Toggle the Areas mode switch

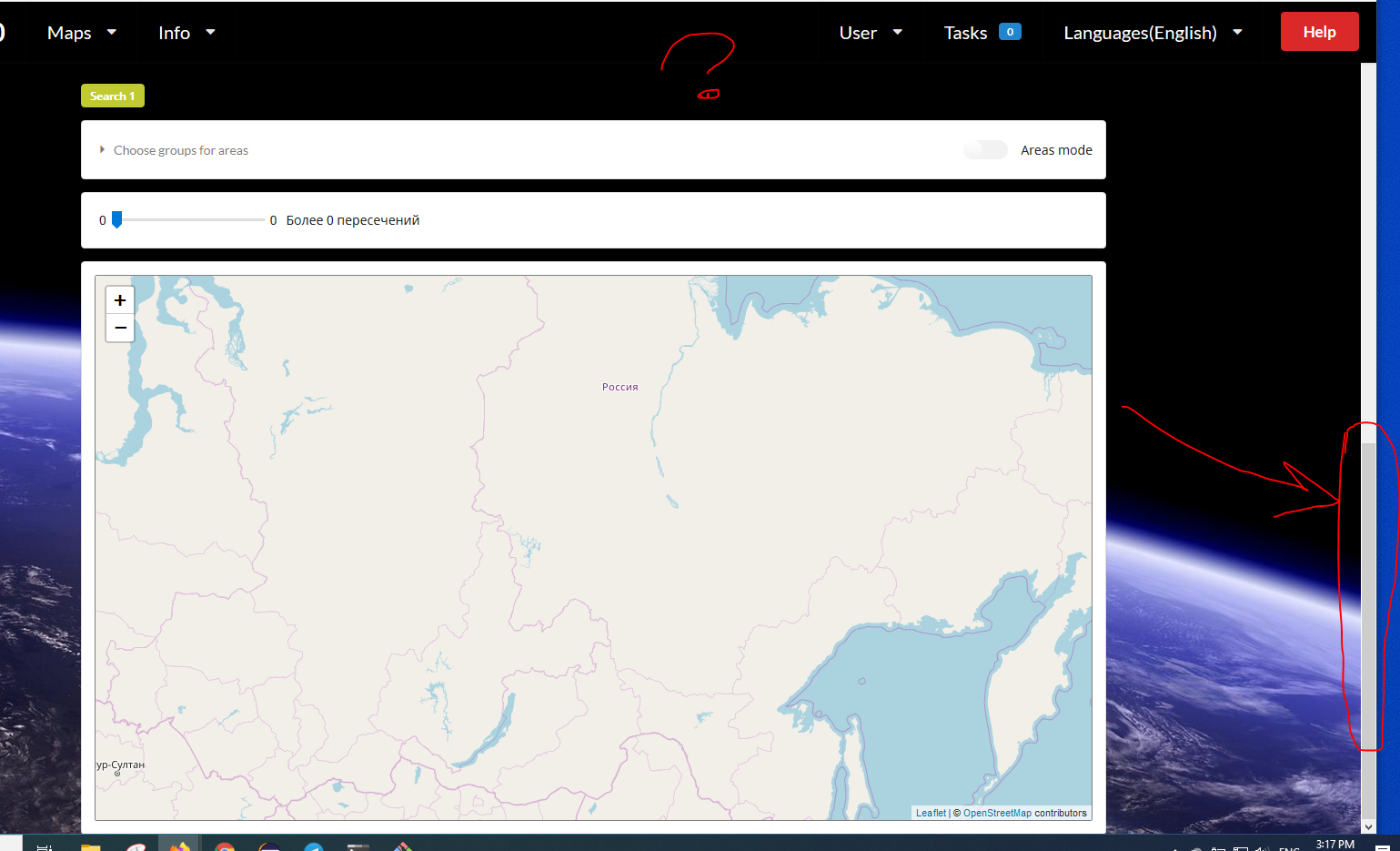point(985,149)
